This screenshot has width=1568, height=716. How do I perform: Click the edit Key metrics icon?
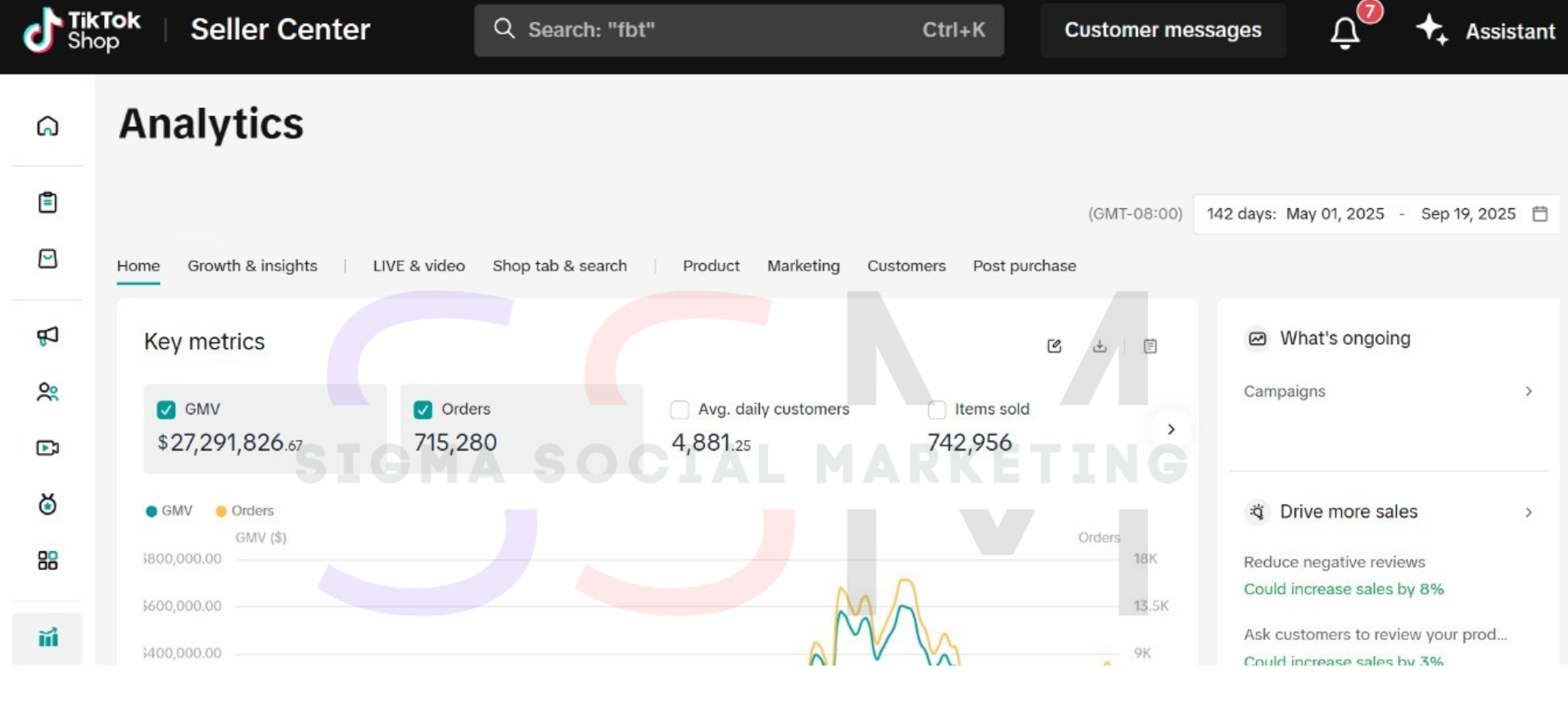(1055, 346)
